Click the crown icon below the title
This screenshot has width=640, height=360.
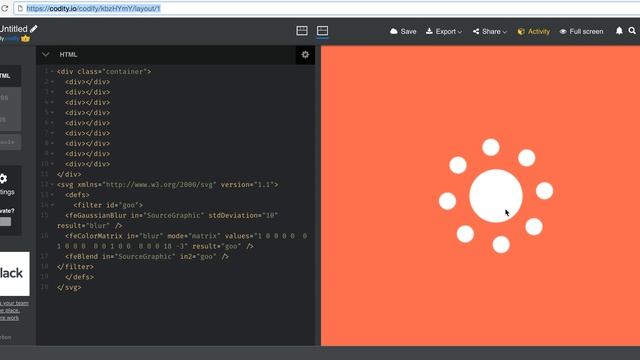click(x=25, y=38)
